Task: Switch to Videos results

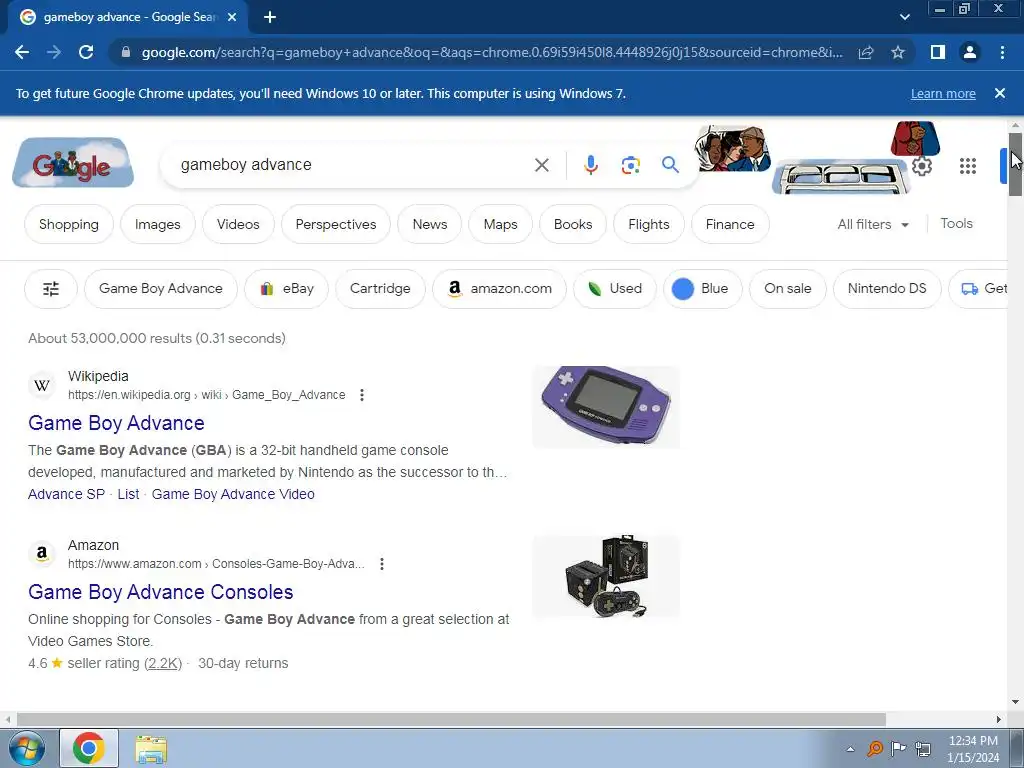Action: pos(238,224)
